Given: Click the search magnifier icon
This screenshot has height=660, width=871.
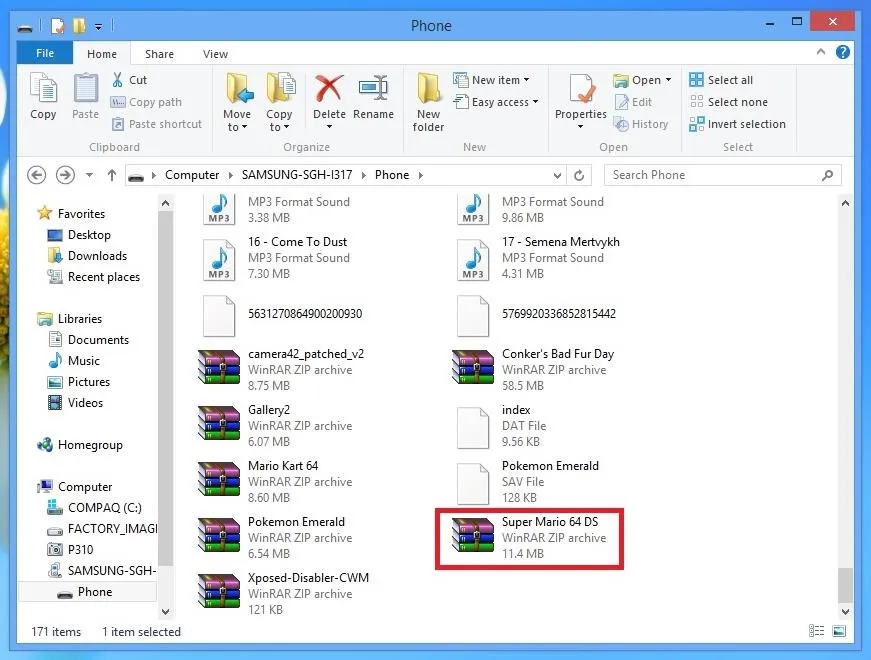Looking at the screenshot, I should (828, 175).
